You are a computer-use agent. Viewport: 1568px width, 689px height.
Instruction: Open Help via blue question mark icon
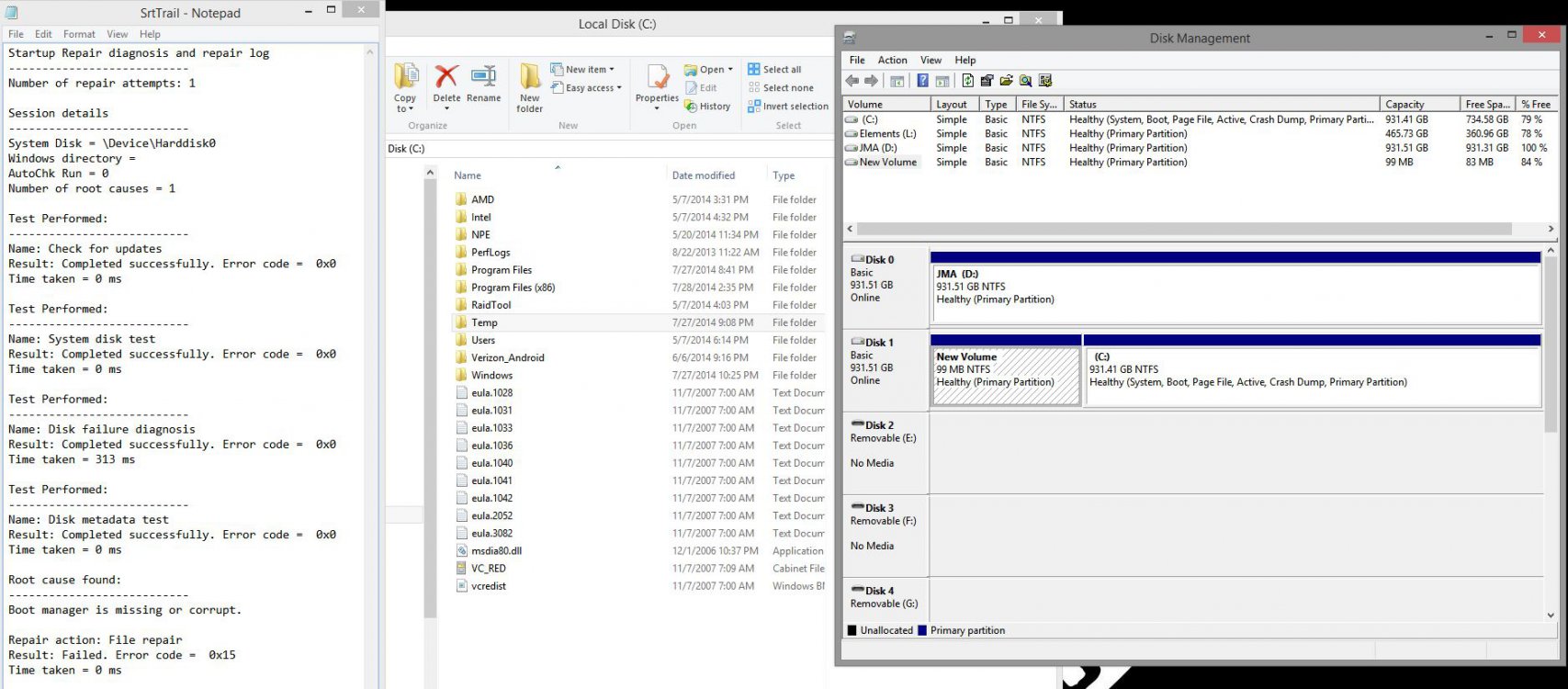click(922, 81)
